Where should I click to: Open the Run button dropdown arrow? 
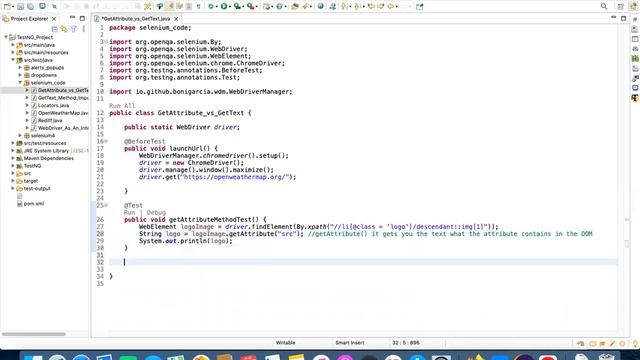click(230, 7)
